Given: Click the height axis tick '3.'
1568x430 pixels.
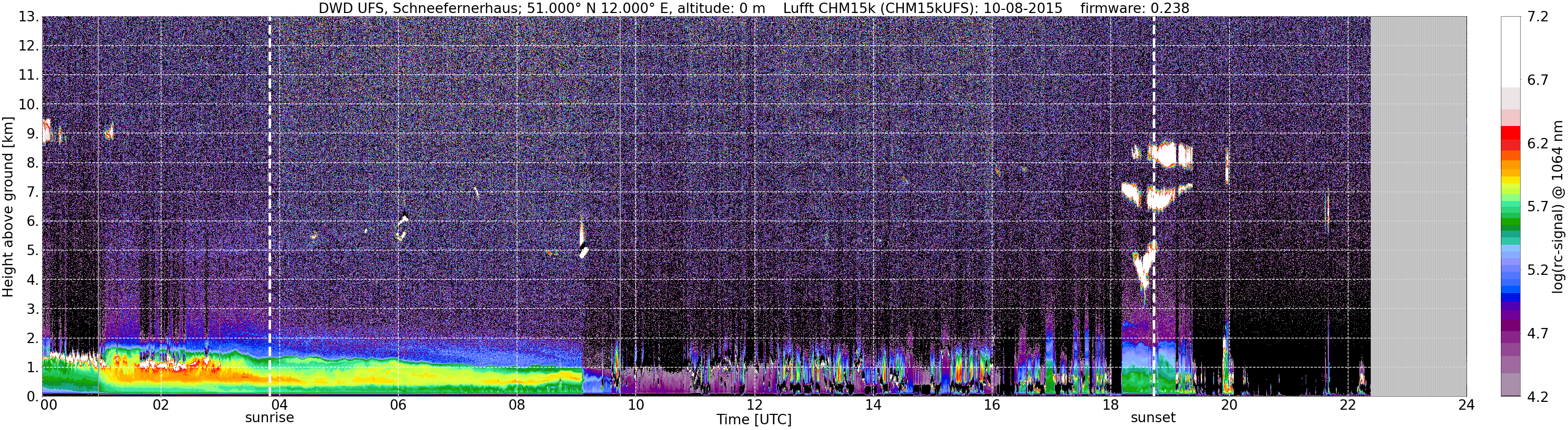Looking at the screenshot, I should (33, 309).
